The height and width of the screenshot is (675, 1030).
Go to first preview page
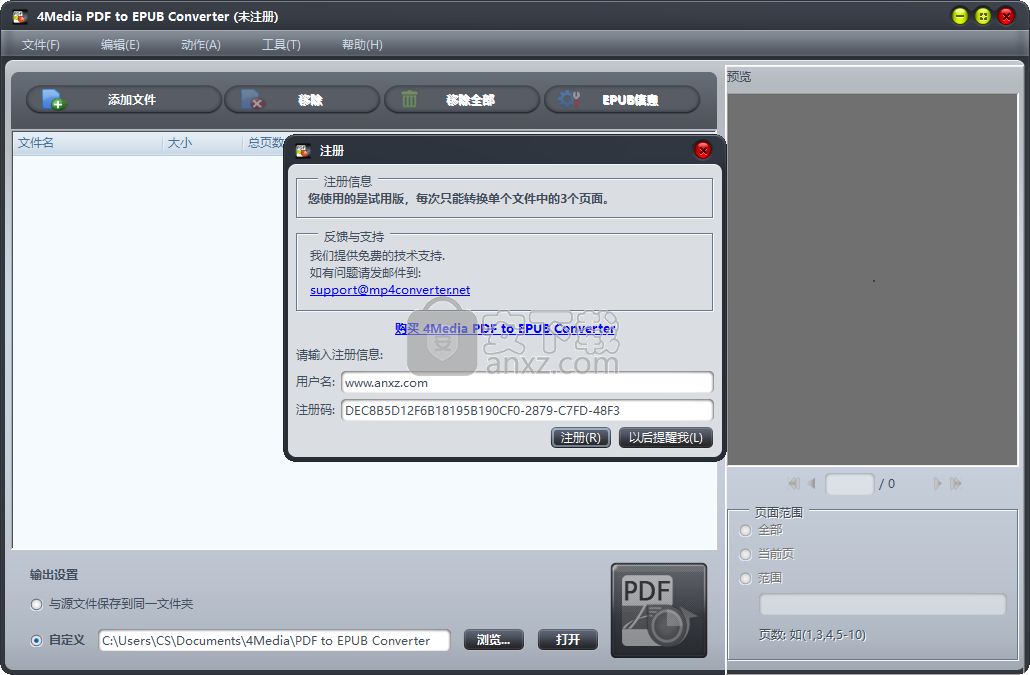[794, 483]
